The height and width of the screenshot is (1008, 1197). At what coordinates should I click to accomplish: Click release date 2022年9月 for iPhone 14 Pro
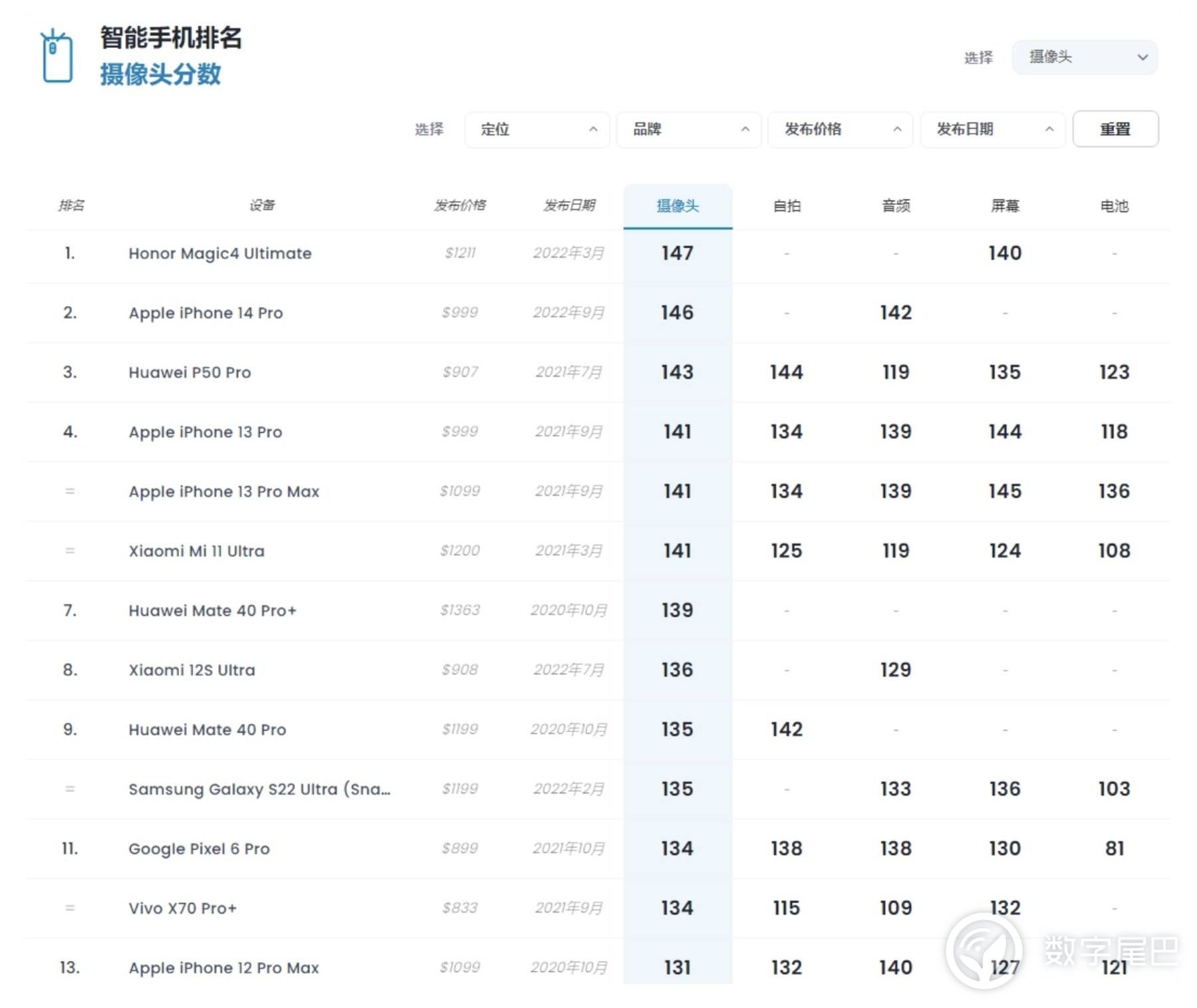click(569, 313)
